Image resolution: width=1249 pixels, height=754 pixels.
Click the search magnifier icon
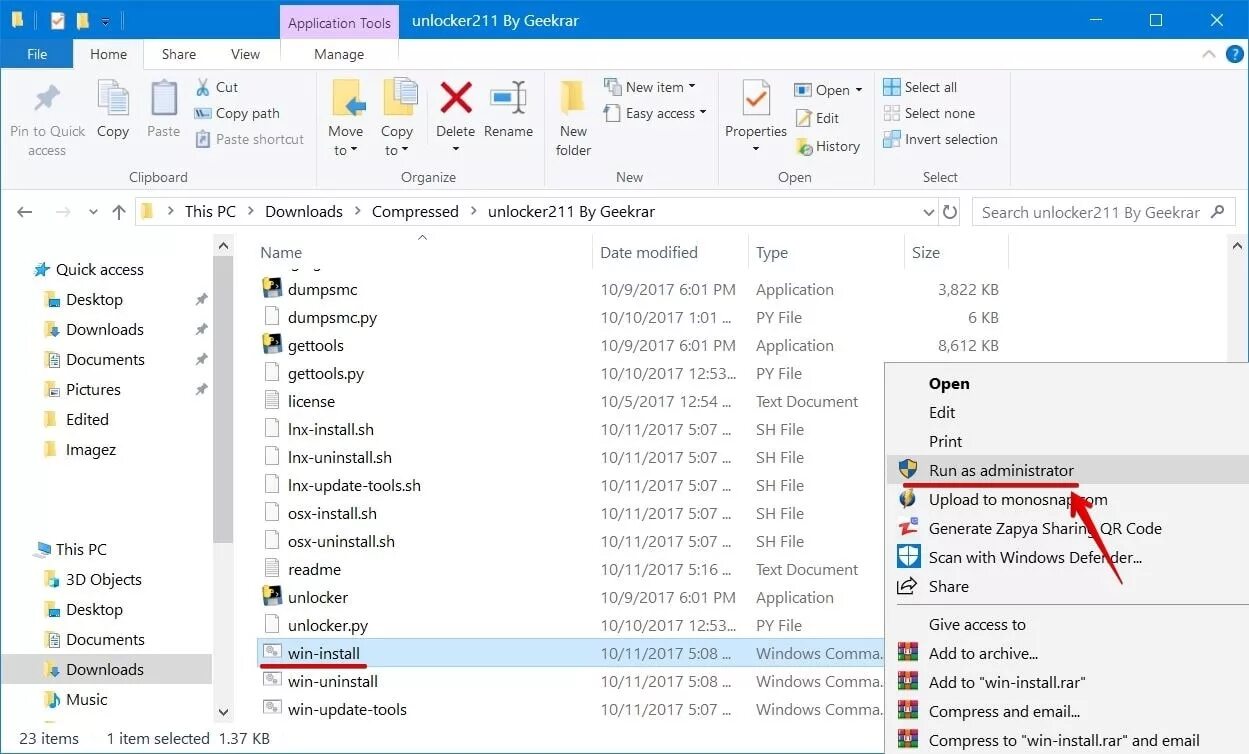(1217, 212)
